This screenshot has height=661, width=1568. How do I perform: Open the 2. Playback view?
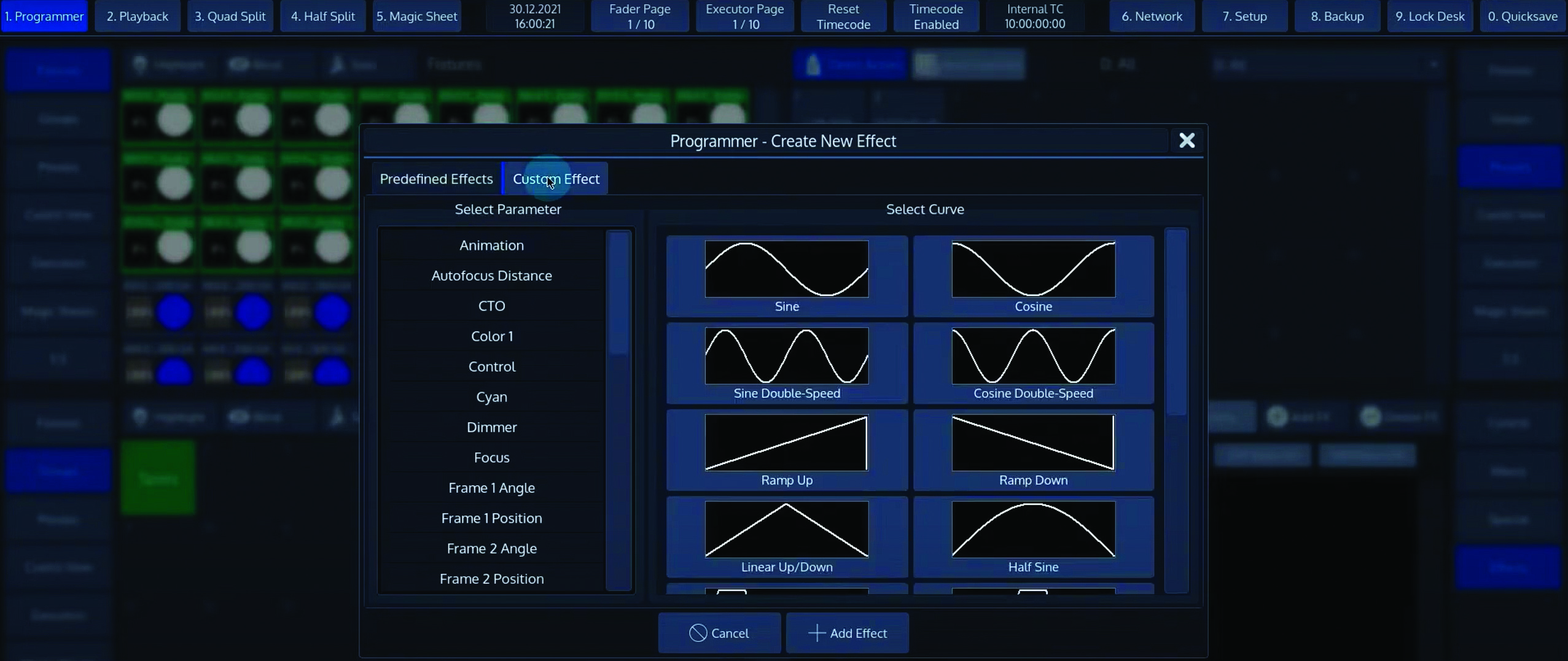[x=137, y=16]
